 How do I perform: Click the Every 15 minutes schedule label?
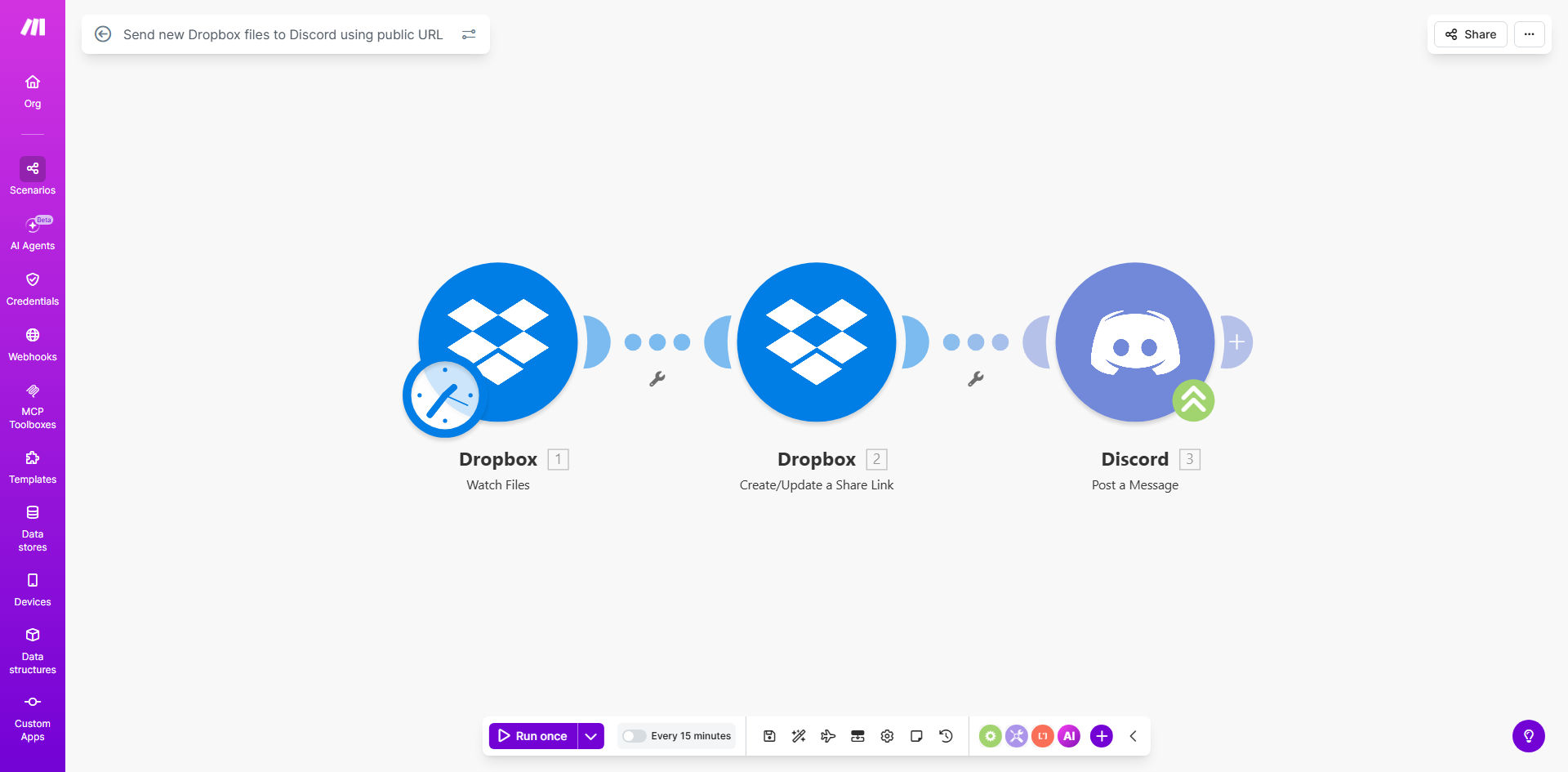(691, 736)
